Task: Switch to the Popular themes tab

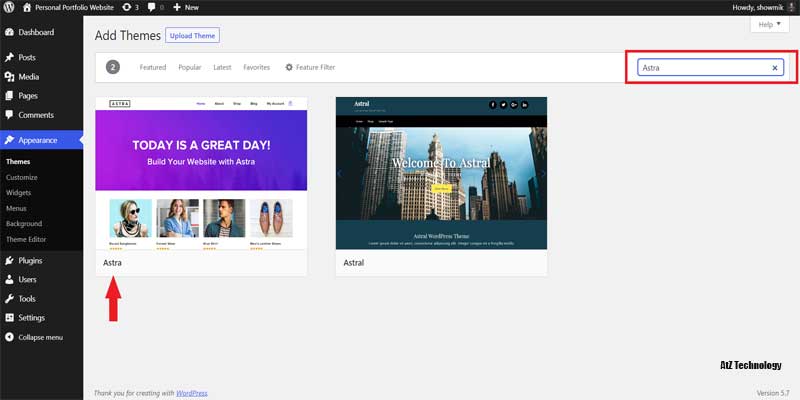Action: click(x=190, y=67)
